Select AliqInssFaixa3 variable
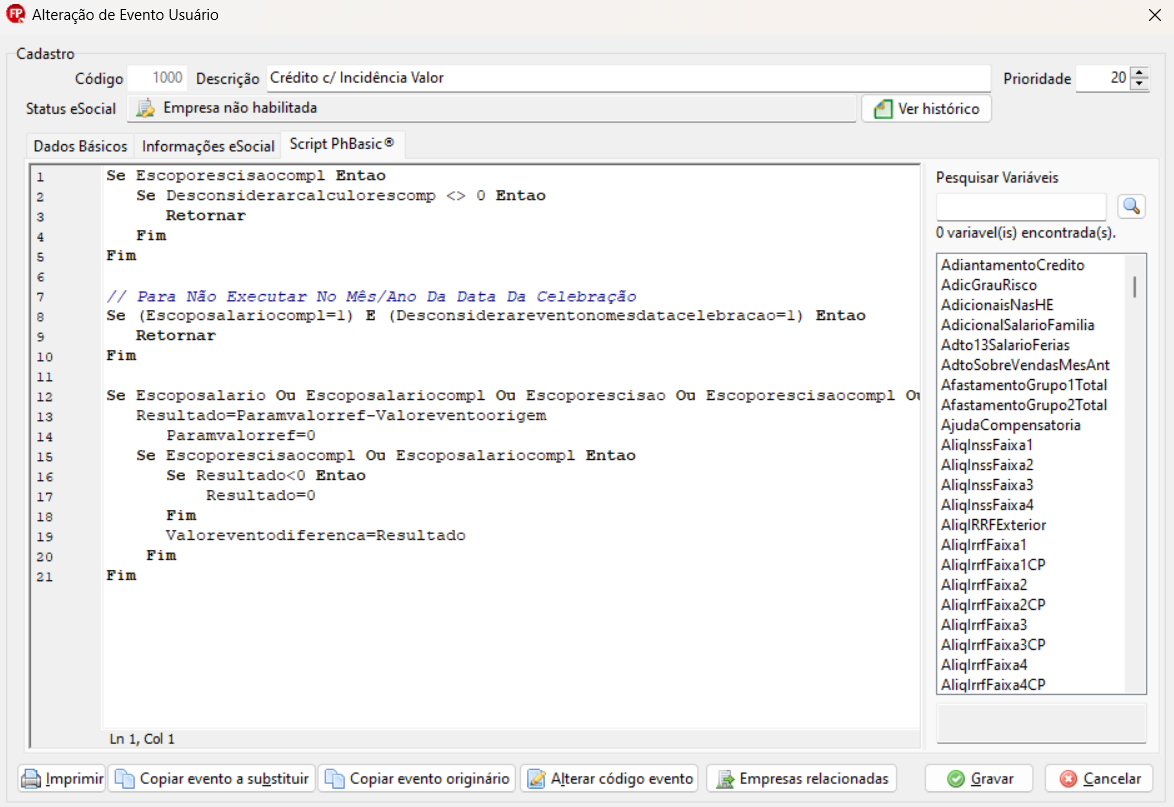 pyautogui.click(x=986, y=485)
